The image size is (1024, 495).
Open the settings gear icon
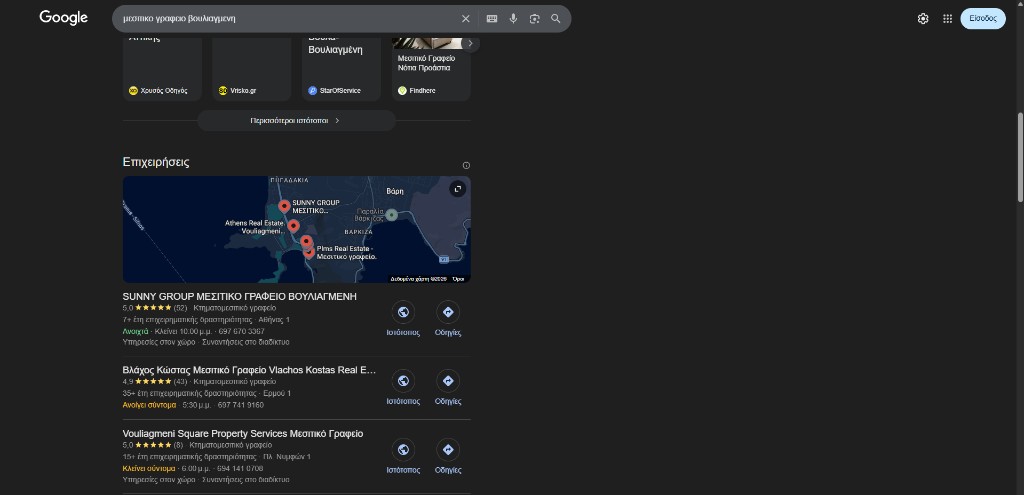coord(923,19)
